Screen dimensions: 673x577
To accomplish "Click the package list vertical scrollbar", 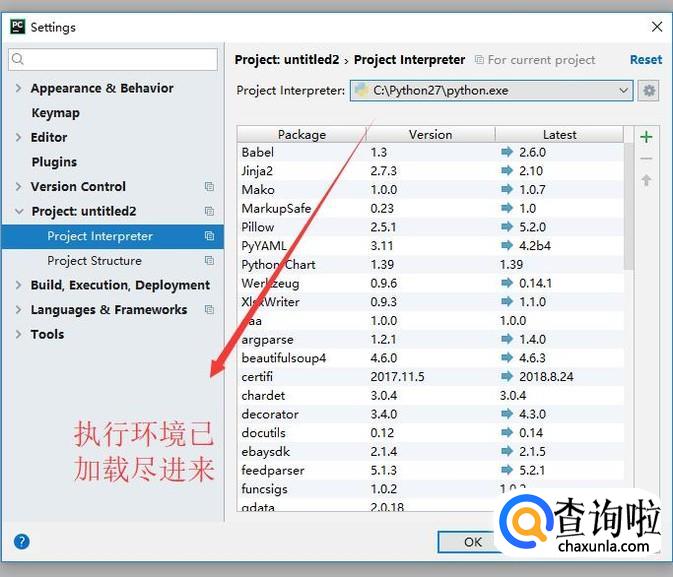I will tap(629, 206).
